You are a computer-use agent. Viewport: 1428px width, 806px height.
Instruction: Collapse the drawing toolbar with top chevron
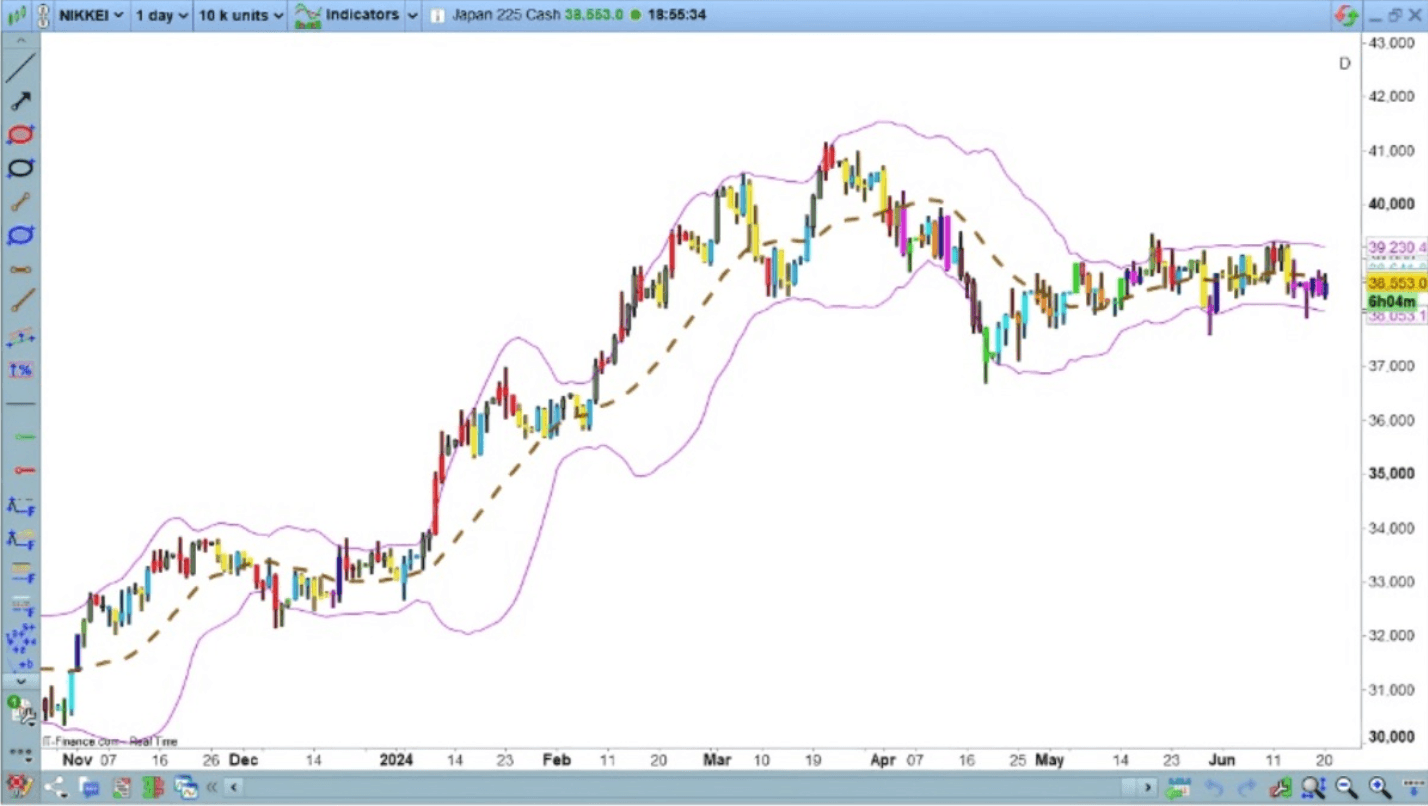click(x=20, y=40)
